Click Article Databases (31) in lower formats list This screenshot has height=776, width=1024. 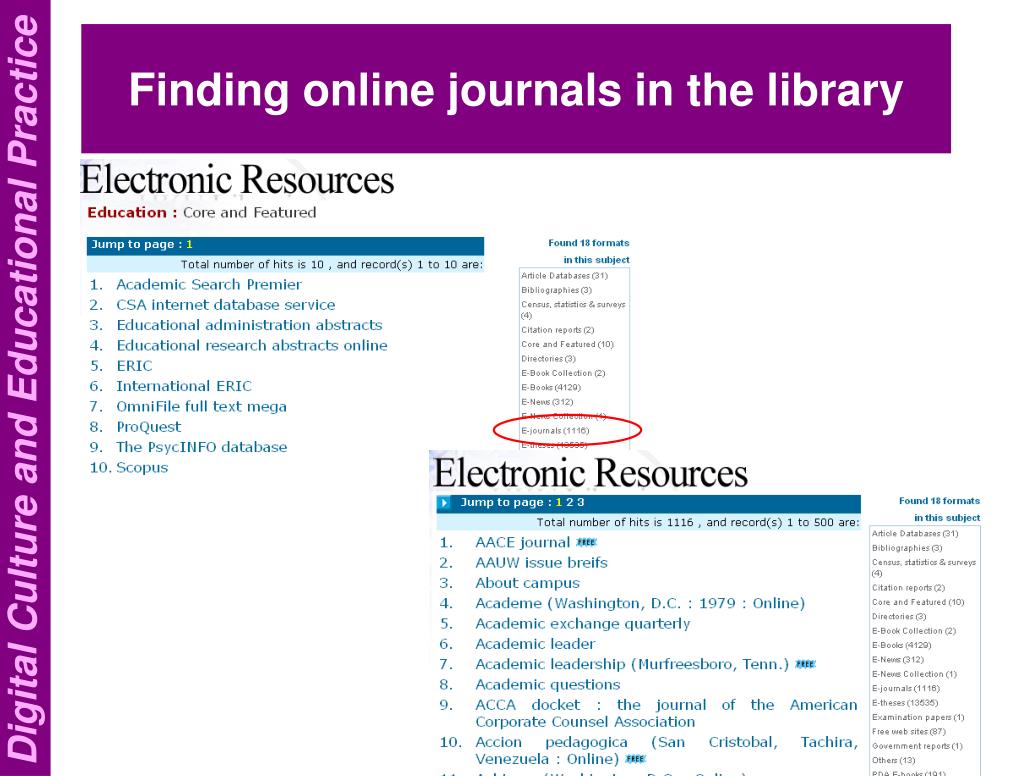pyautogui.click(x=915, y=534)
